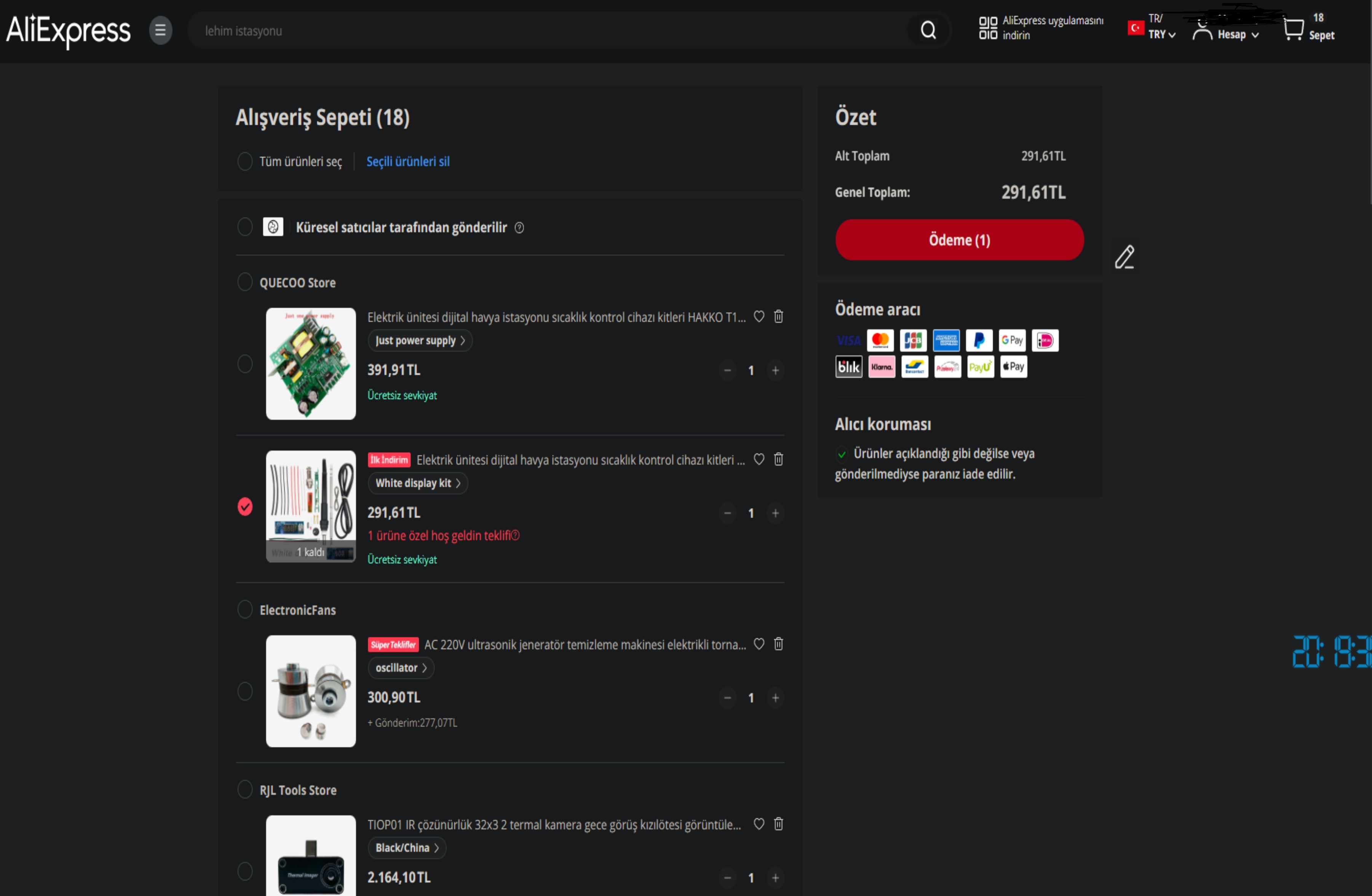Click the Turkey flag icon

[1136, 28]
